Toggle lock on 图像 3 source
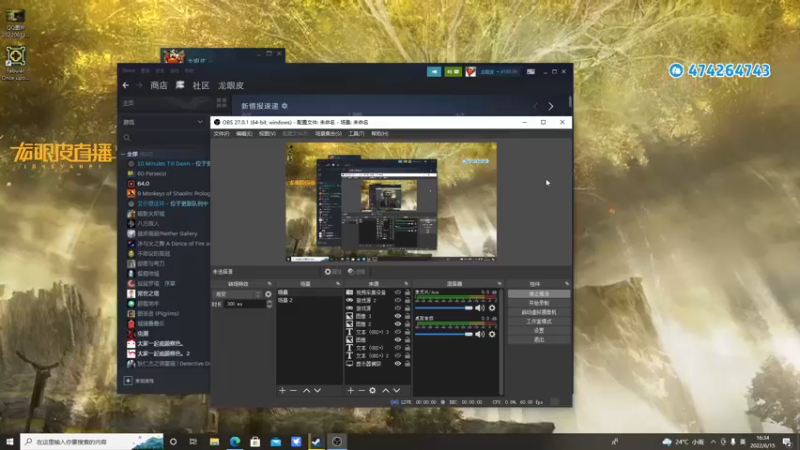The image size is (800, 450). point(407,316)
